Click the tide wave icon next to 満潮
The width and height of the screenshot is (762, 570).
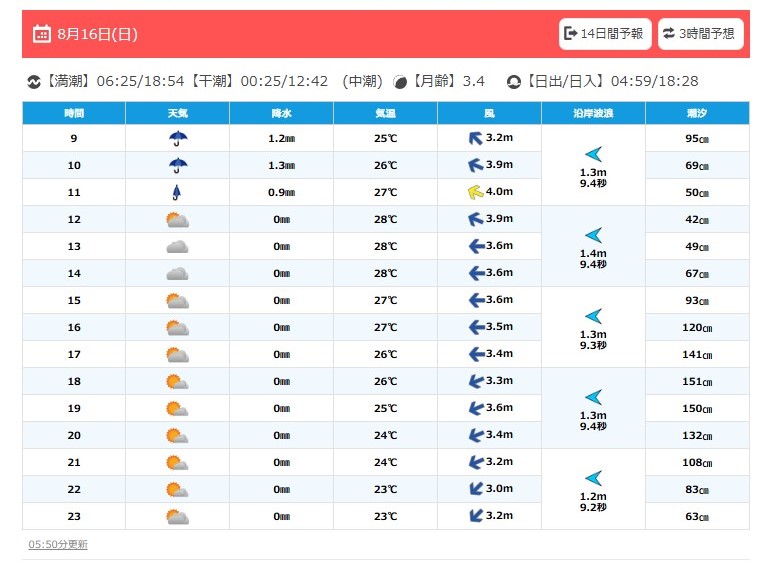34,82
